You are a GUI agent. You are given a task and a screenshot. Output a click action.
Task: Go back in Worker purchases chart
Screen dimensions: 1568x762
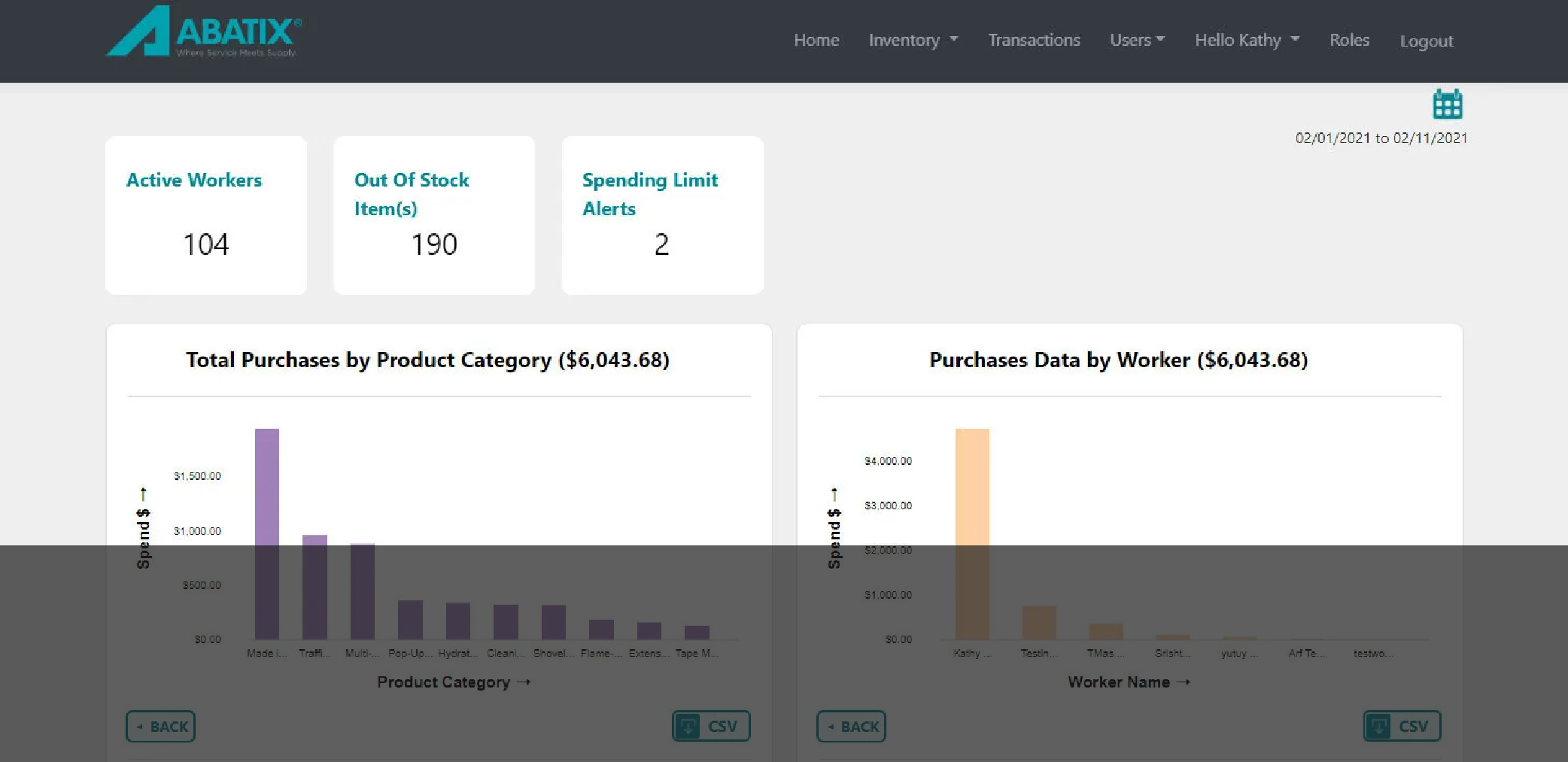[851, 726]
